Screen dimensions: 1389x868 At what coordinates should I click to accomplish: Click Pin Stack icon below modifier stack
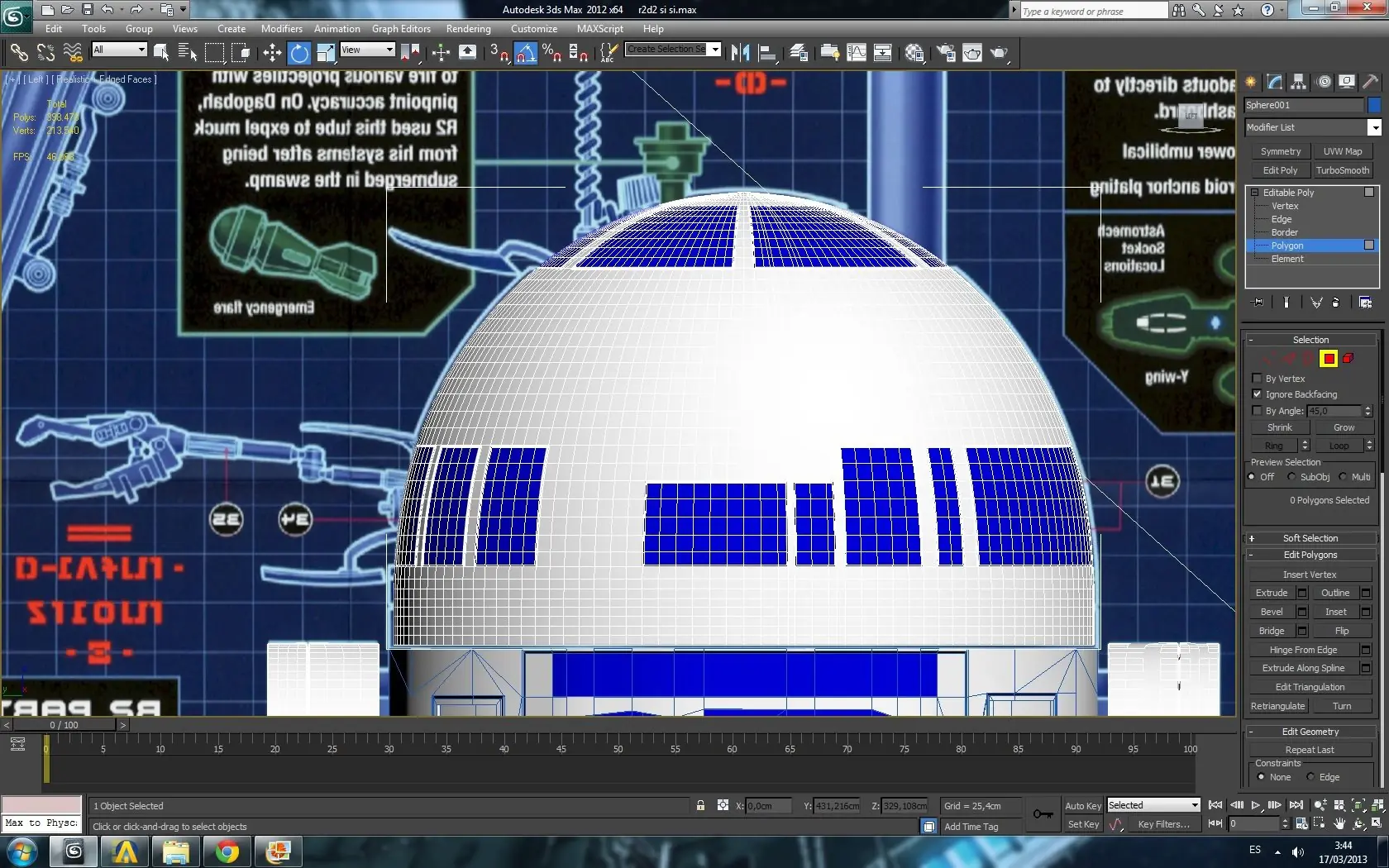[1258, 303]
